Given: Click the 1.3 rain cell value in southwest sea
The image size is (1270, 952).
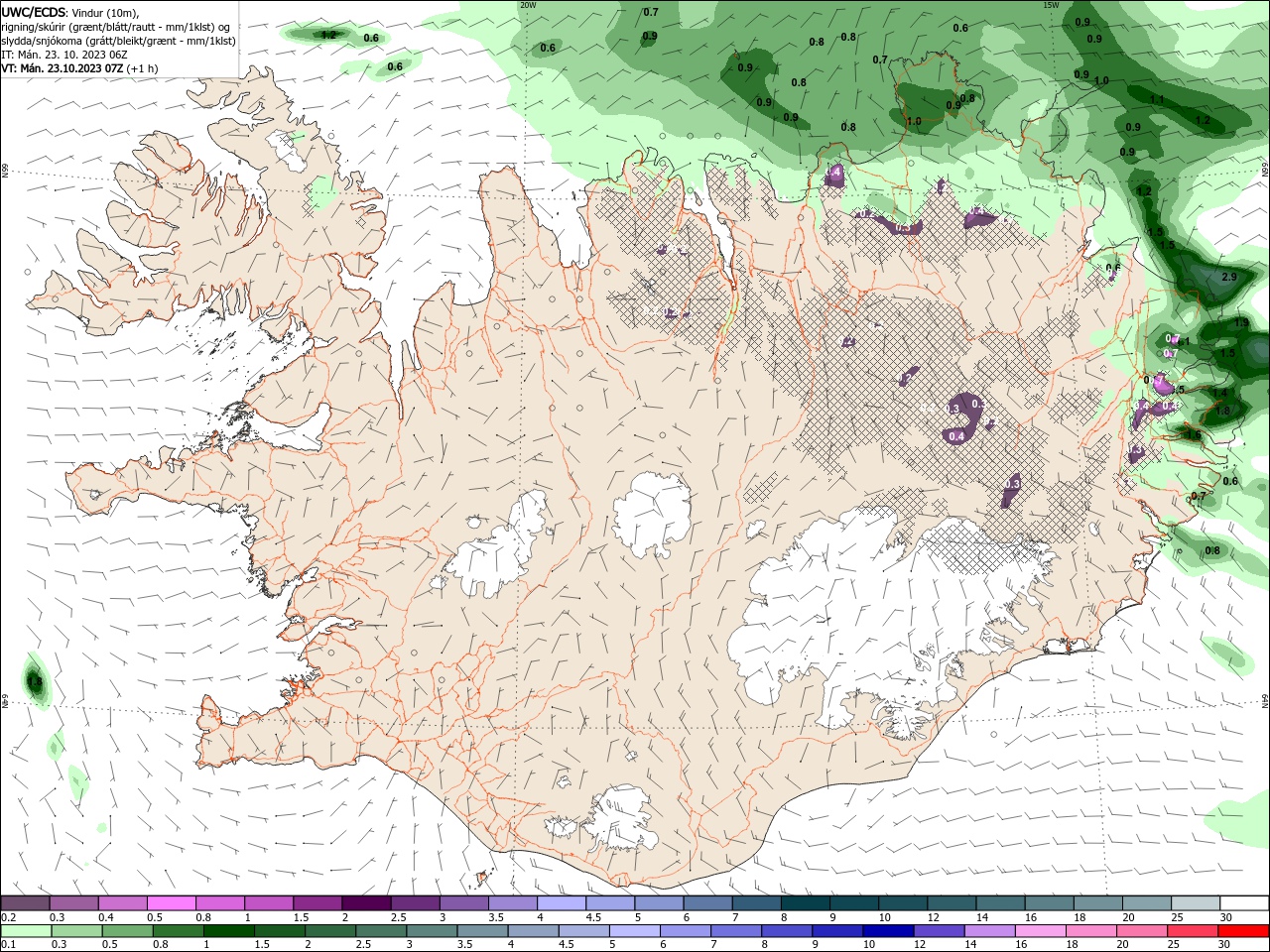Looking at the screenshot, I should click(x=36, y=682).
